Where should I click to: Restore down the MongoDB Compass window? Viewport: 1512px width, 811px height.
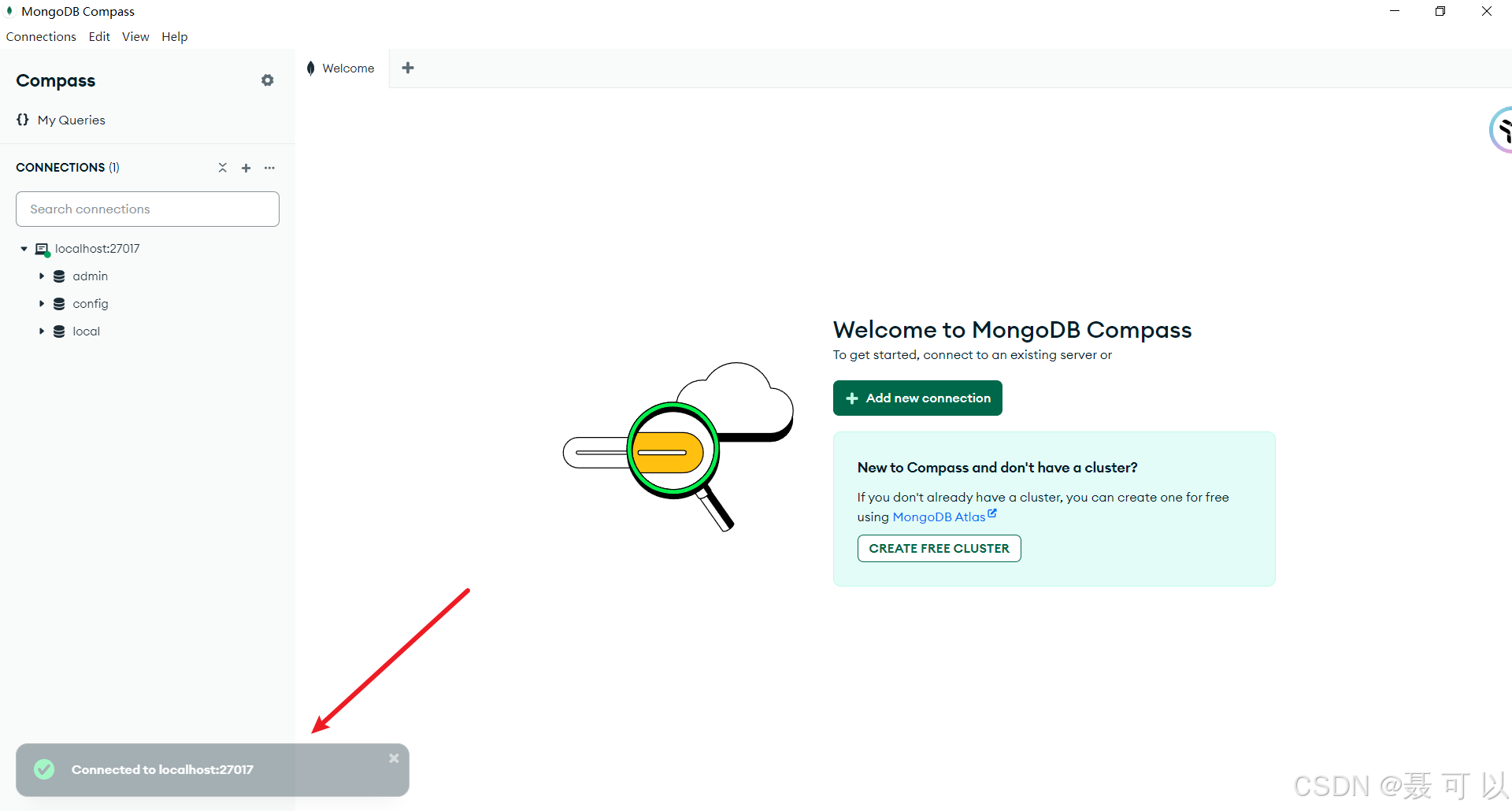pyautogui.click(x=1440, y=11)
